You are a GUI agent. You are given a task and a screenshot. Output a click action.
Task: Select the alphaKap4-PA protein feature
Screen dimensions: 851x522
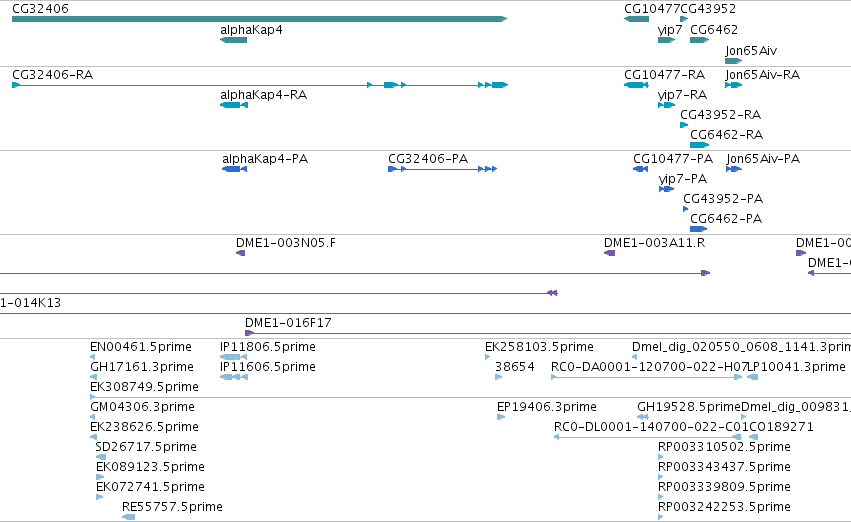click(234, 169)
